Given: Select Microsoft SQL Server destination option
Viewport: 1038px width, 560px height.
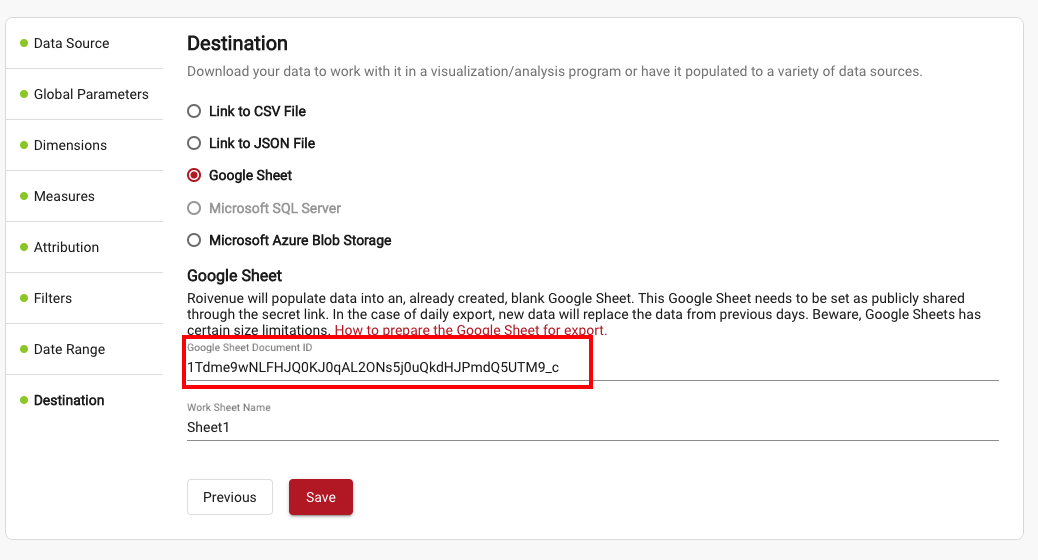Looking at the screenshot, I should coord(194,208).
